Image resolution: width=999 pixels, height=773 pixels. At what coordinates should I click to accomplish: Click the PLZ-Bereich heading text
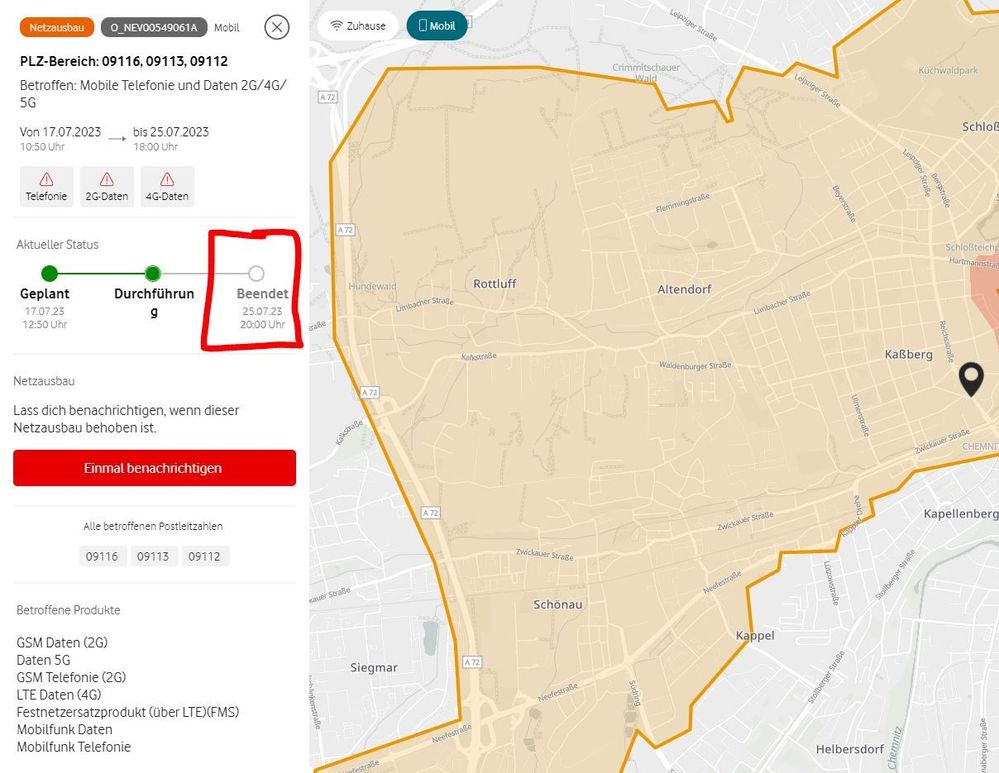(x=124, y=61)
